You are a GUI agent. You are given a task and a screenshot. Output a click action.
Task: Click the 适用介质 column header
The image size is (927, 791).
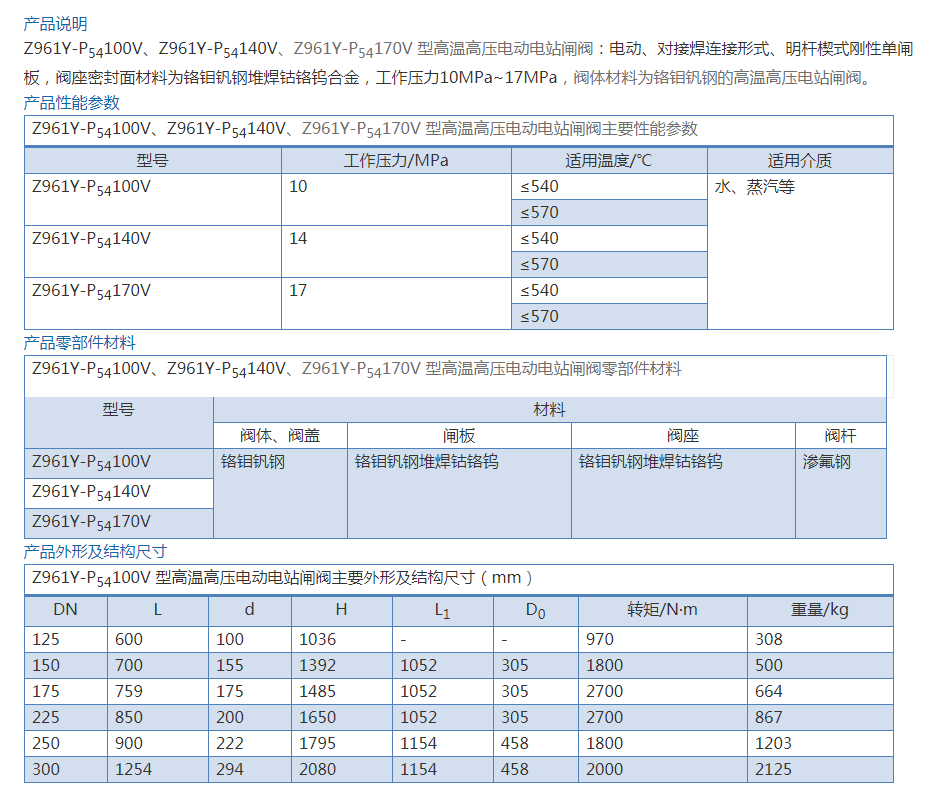(x=799, y=161)
